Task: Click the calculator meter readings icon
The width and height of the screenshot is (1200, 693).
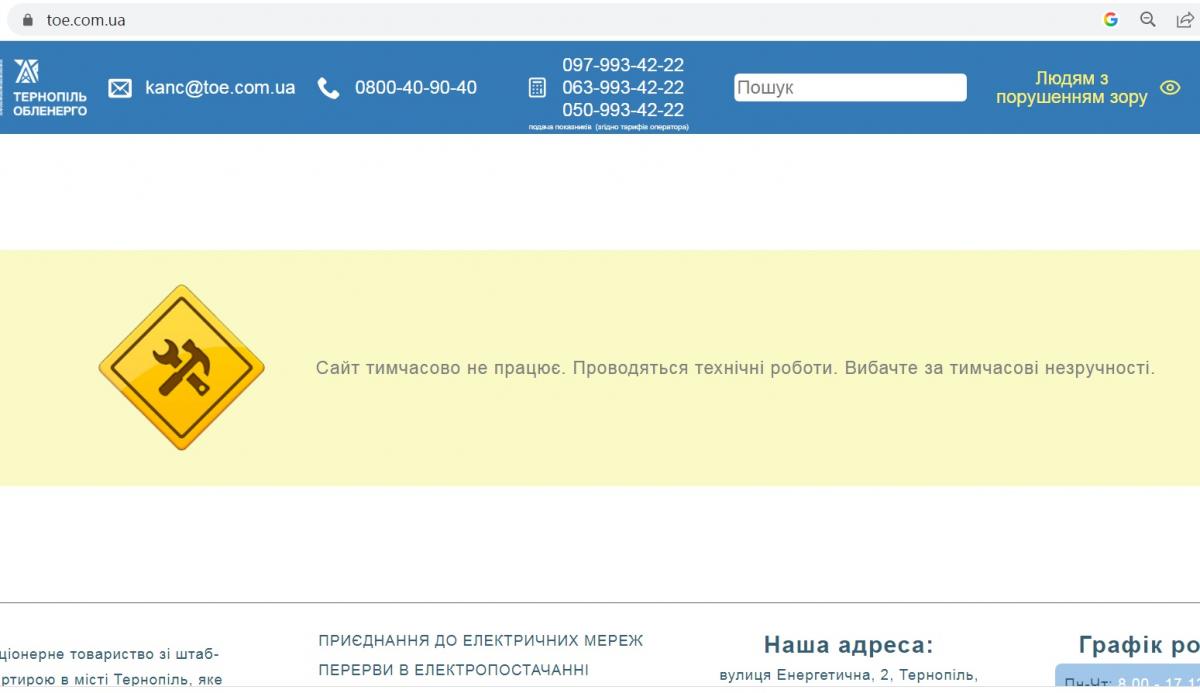Action: (537, 88)
